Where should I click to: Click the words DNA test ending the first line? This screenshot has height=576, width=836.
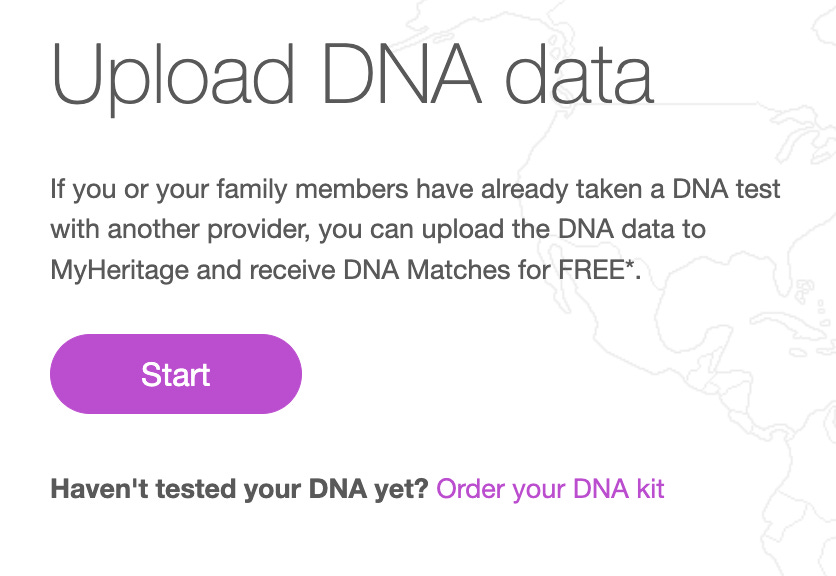point(726,189)
